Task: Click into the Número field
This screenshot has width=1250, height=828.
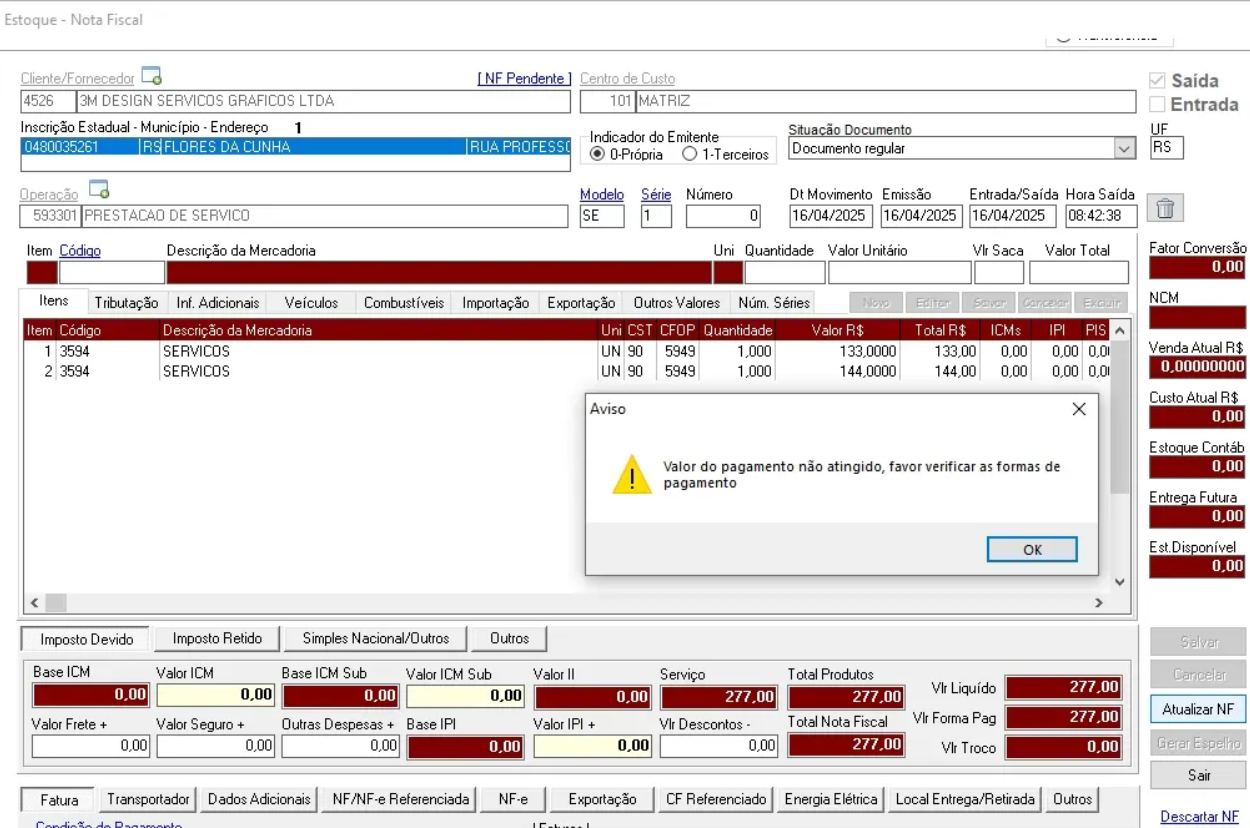Action: (724, 215)
